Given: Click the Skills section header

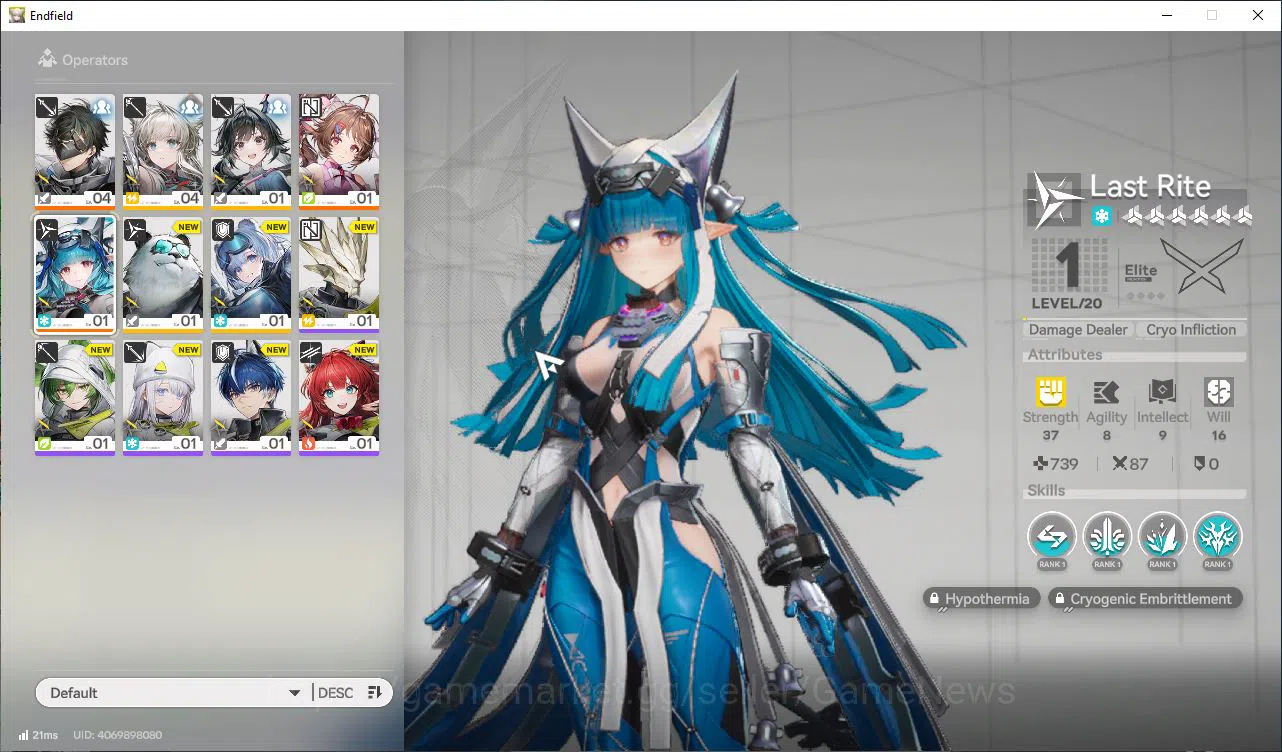Looking at the screenshot, I should (x=1046, y=491).
